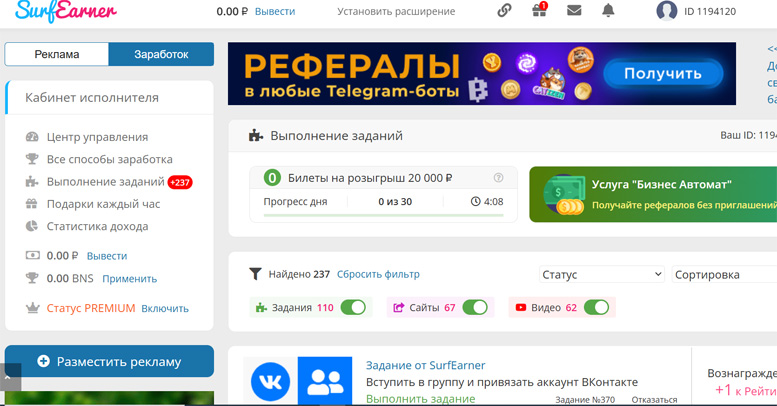Open the SurfEarner logo homepage
The image size is (777, 406).
pyautogui.click(x=66, y=11)
